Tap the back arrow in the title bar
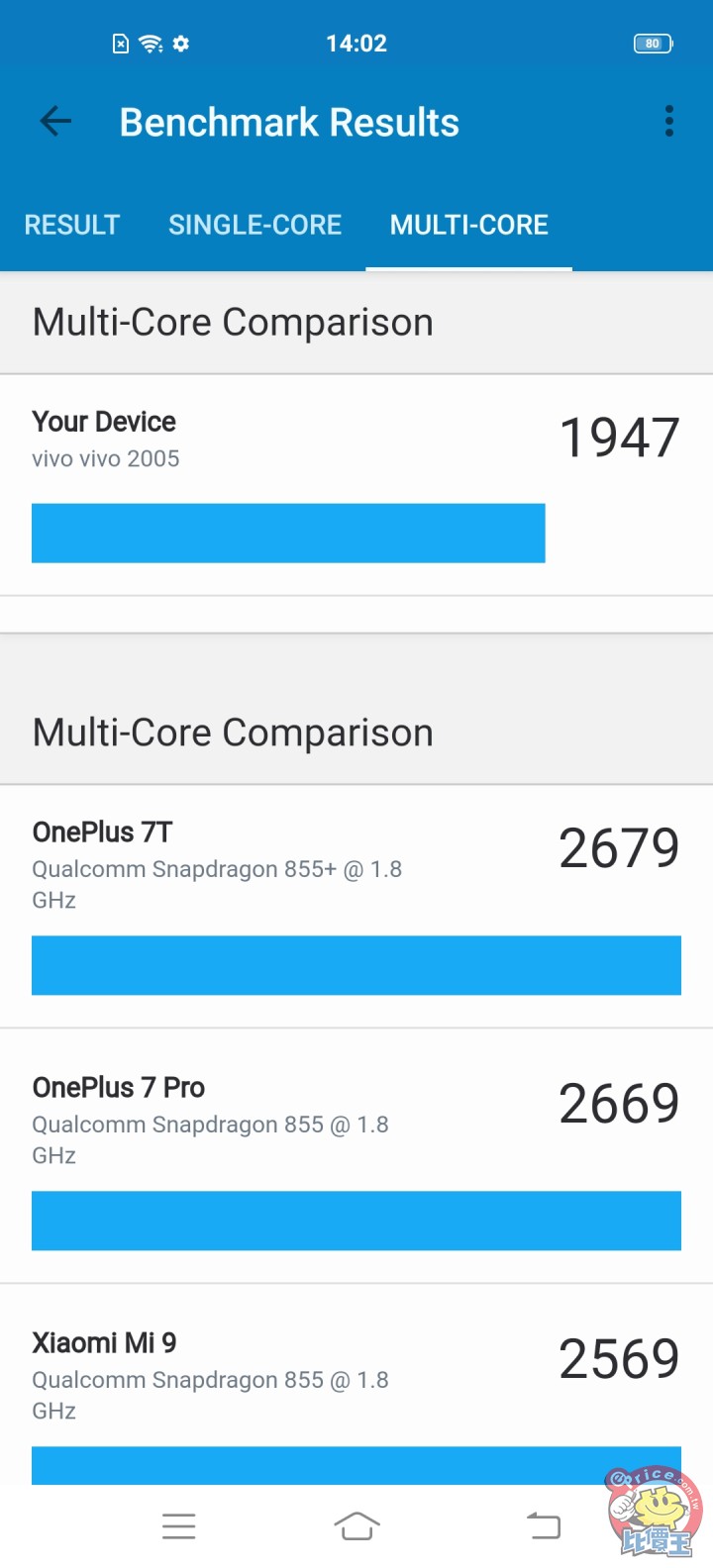The width and height of the screenshot is (713, 1568). tap(54, 121)
